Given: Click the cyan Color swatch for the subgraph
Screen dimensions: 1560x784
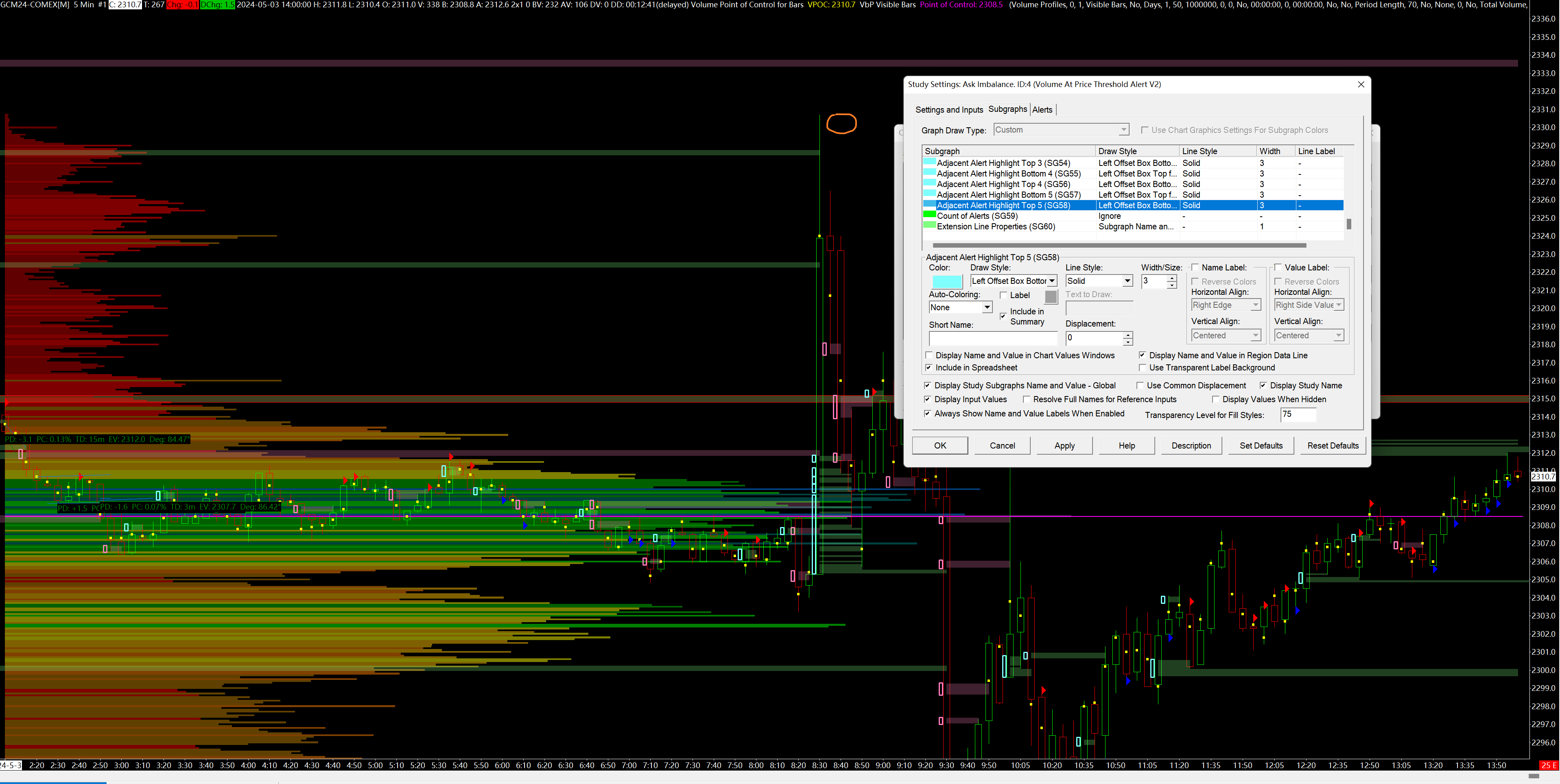Looking at the screenshot, I should [x=946, y=281].
